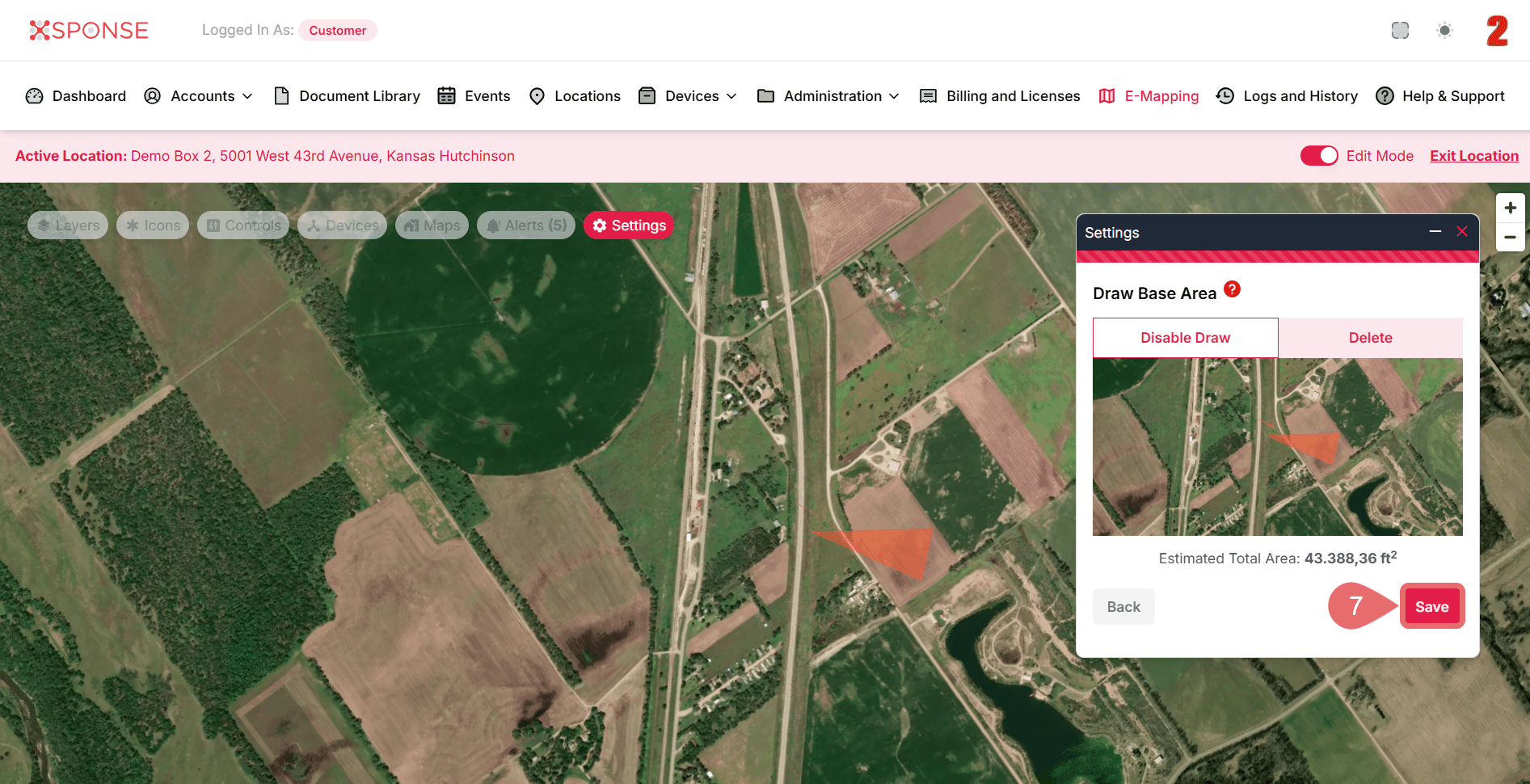Screen dimensions: 1530x784
Task: Open the Alerts (5) map tab
Action: tap(526, 226)
